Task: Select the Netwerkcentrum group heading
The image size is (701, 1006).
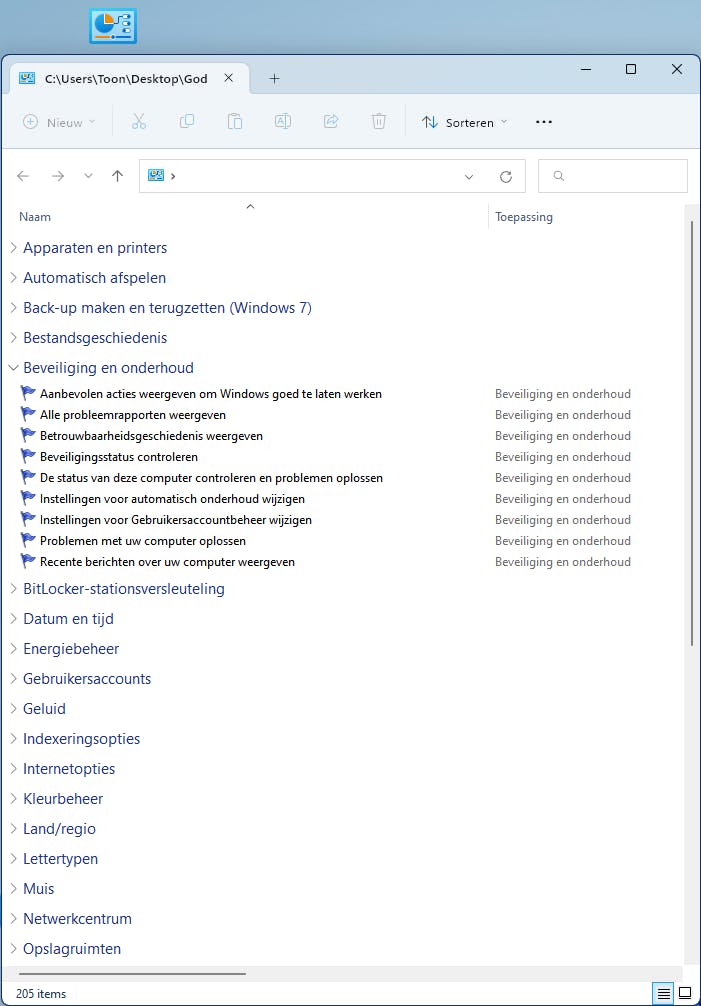Action: 78,919
